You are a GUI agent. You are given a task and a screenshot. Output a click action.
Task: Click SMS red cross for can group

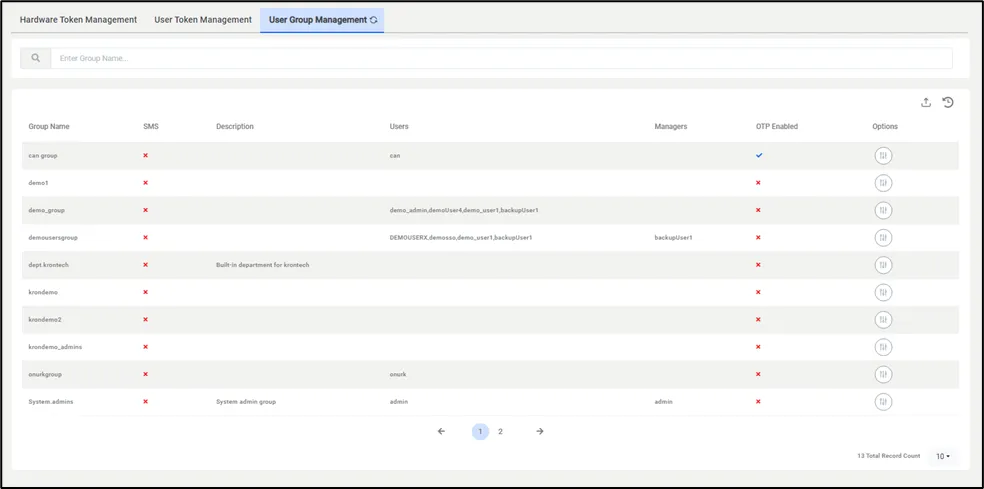[146, 155]
